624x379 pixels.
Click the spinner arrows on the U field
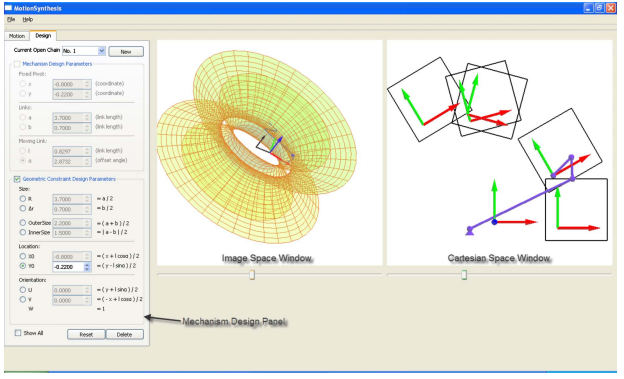87,290
